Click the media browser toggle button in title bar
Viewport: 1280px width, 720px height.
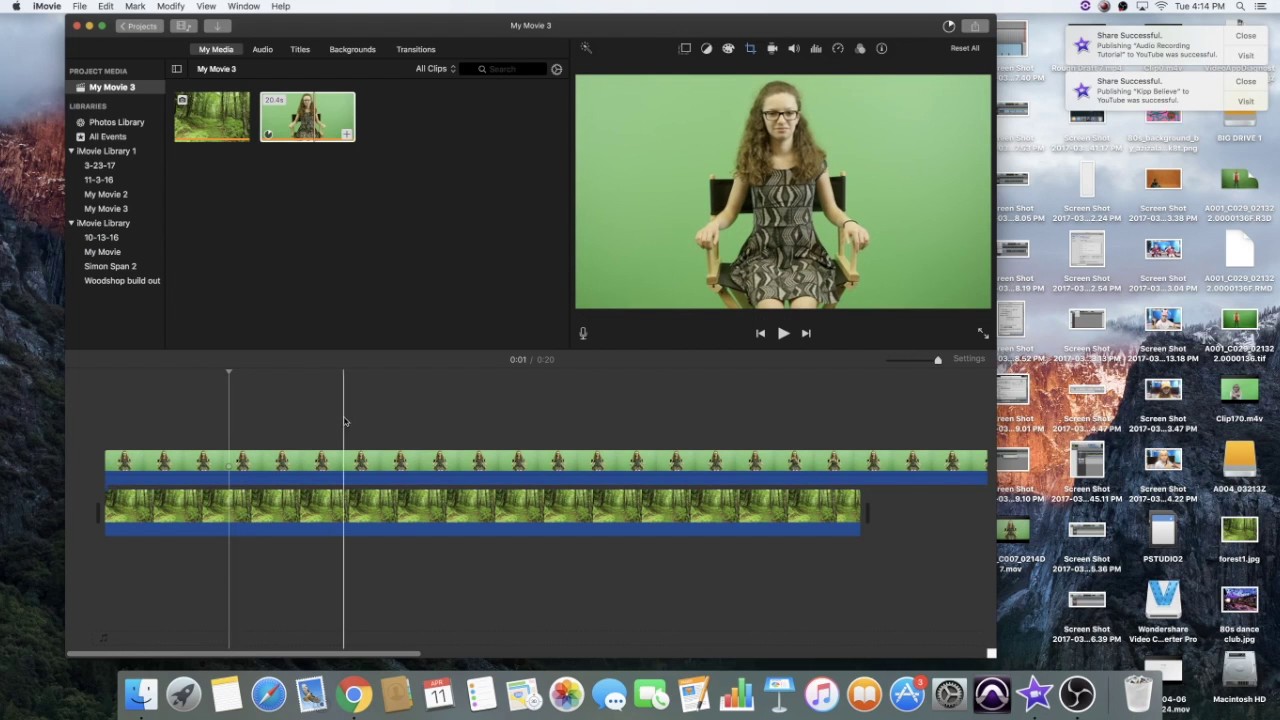[183, 26]
